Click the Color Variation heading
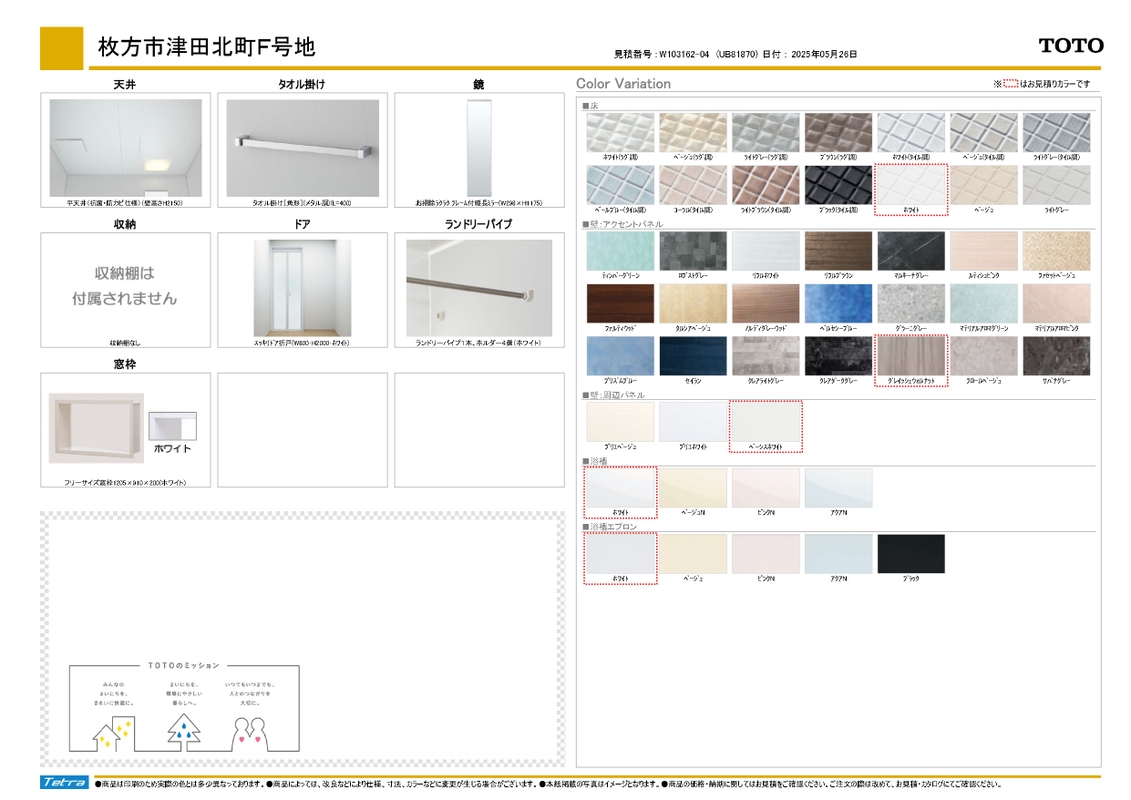The width and height of the screenshot is (1131, 800). (623, 84)
